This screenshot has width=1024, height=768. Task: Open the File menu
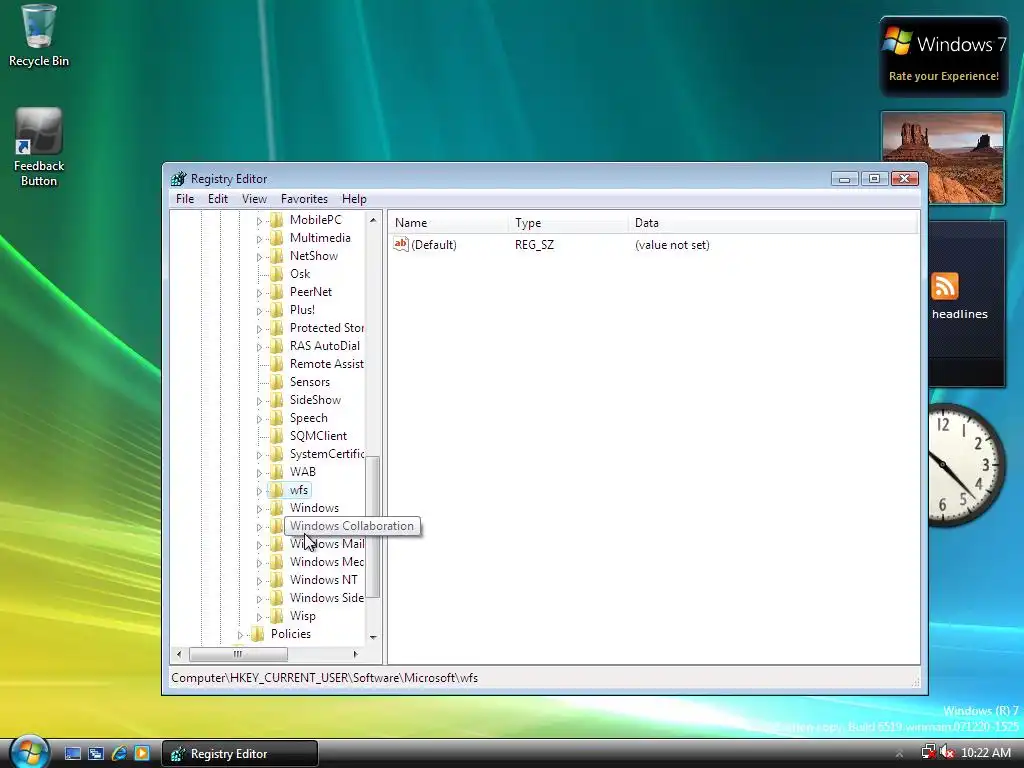[x=185, y=199]
